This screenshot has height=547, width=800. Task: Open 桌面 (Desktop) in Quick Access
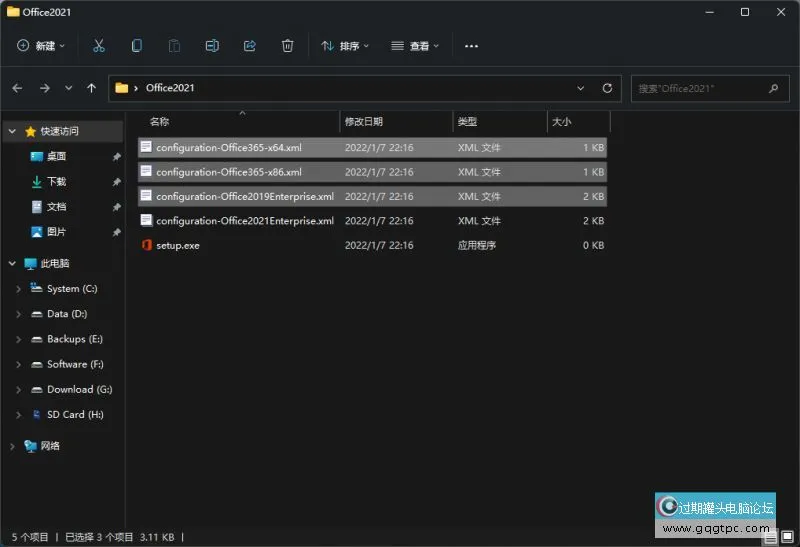pos(56,157)
